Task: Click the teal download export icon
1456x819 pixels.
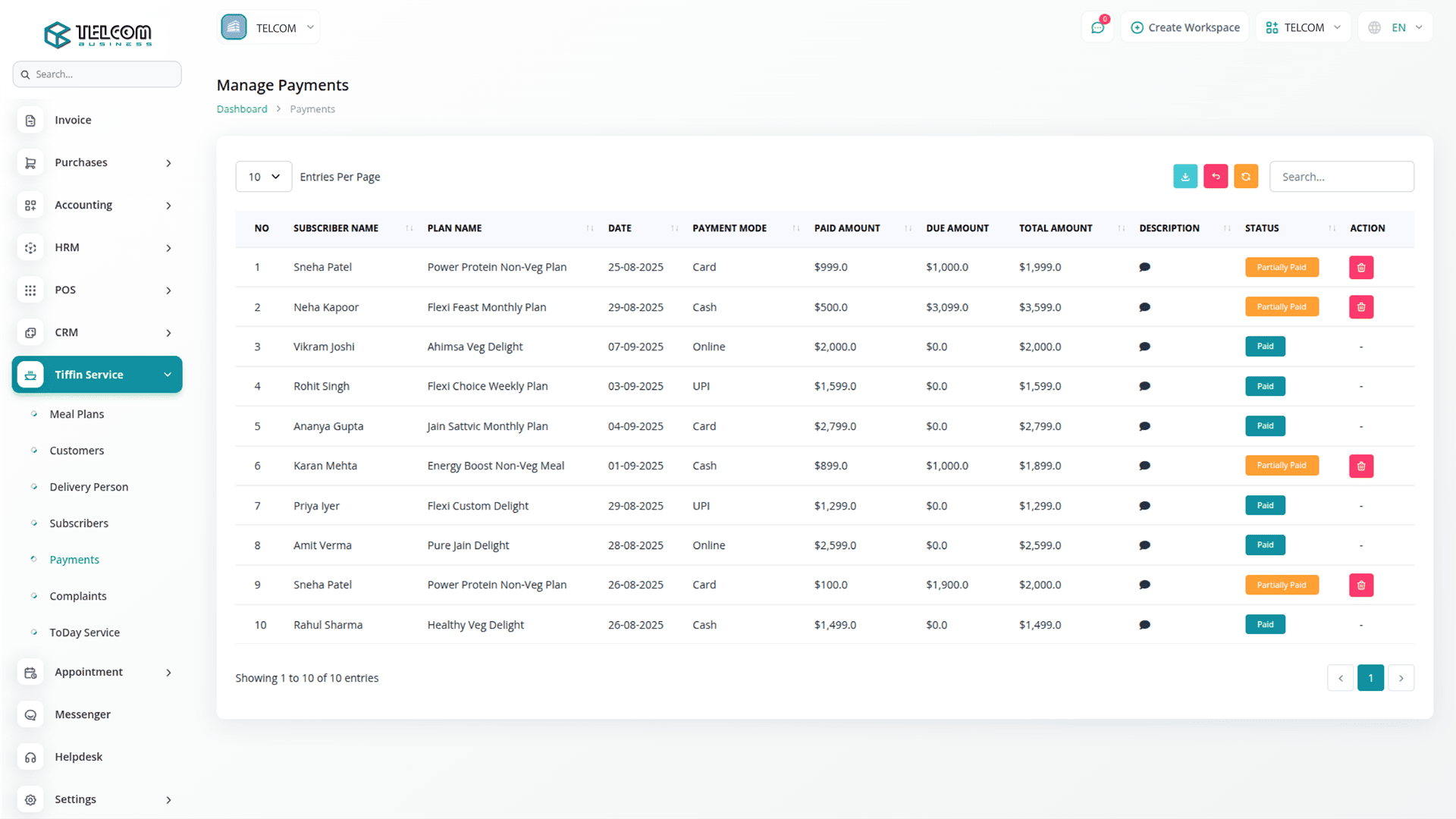Action: coord(1185,177)
